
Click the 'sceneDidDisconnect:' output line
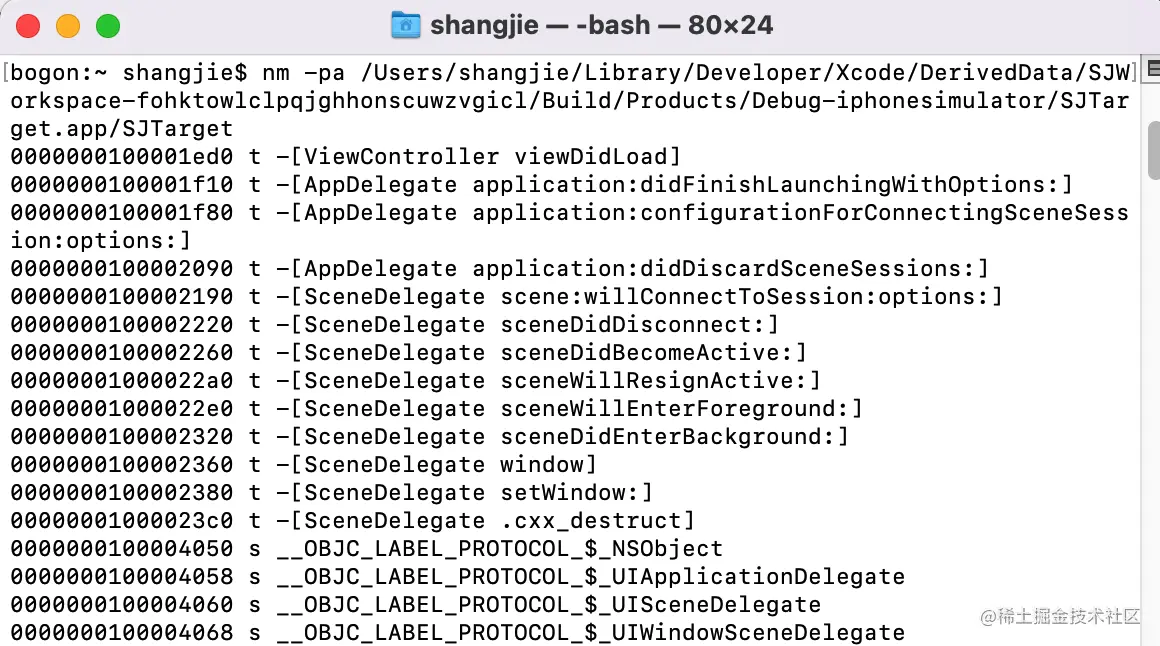pos(640,325)
